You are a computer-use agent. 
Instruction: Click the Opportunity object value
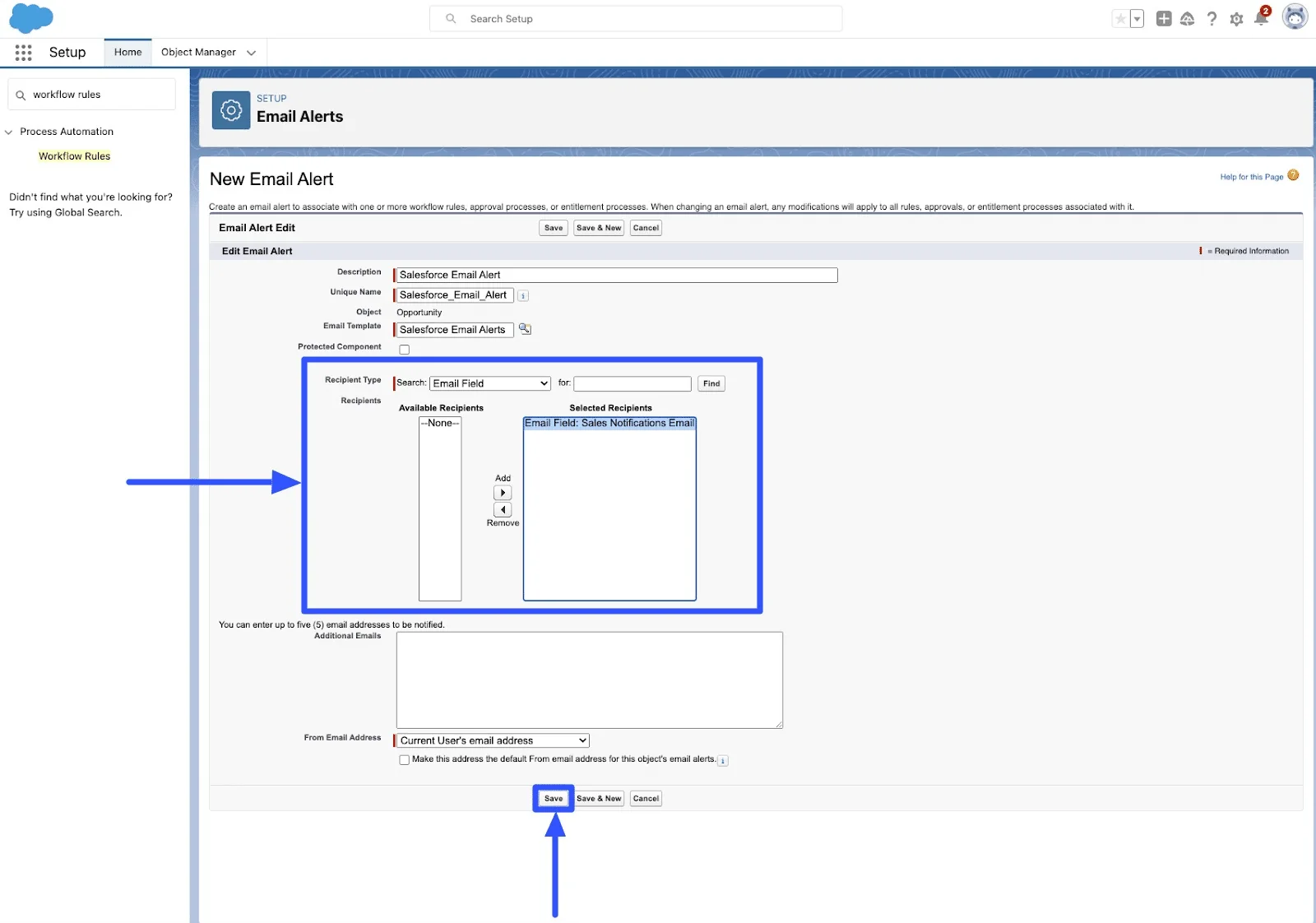(419, 313)
